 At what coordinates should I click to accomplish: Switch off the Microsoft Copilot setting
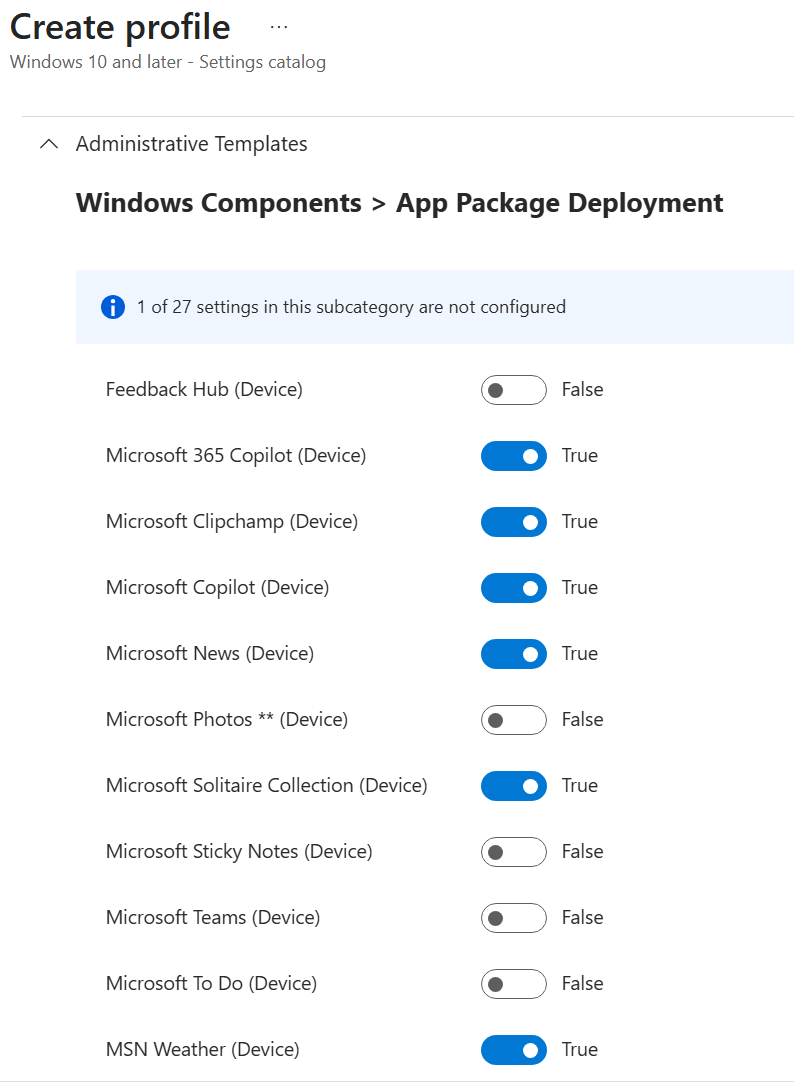(x=513, y=588)
